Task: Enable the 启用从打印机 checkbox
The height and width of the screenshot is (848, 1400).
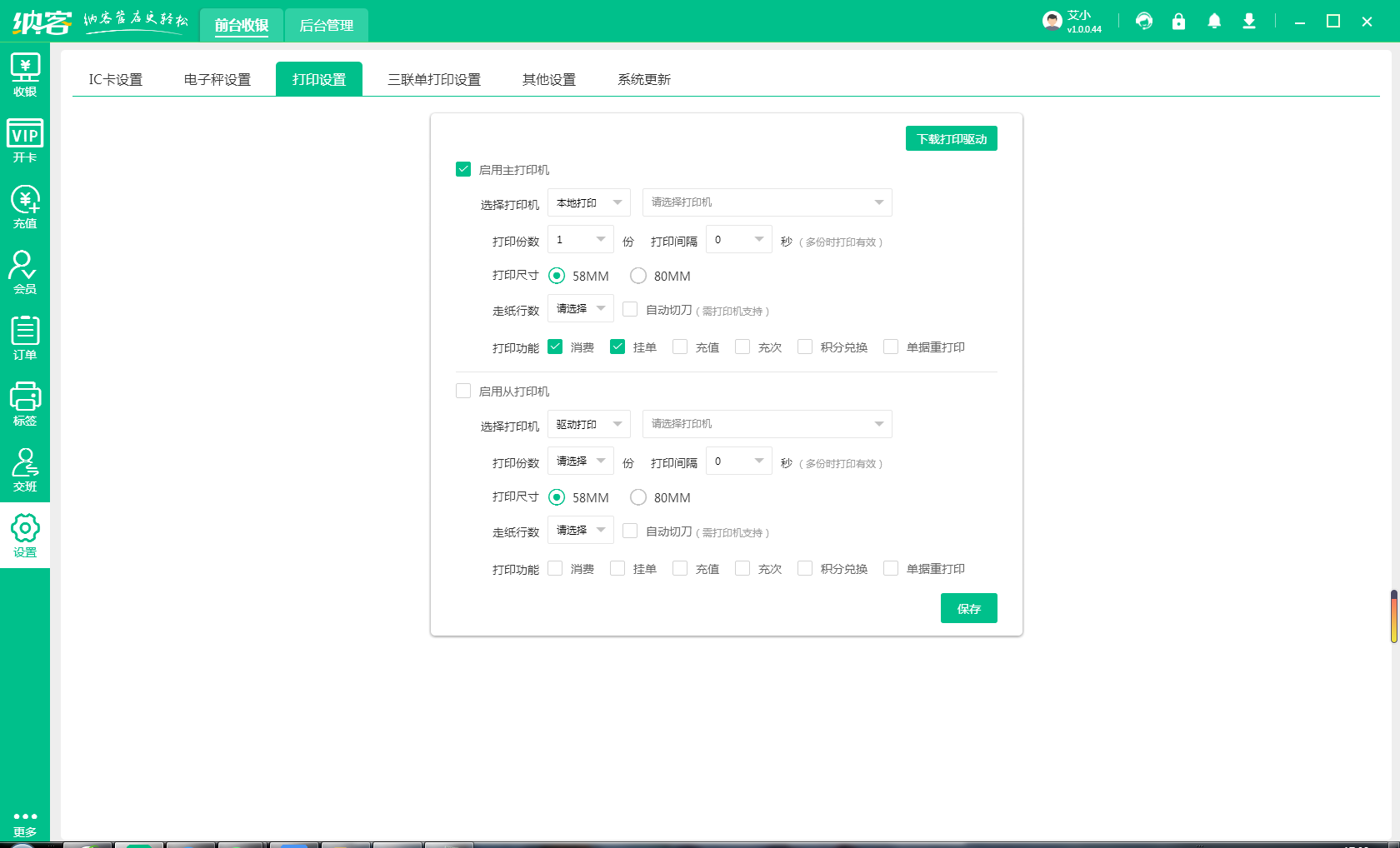Action: [x=463, y=391]
